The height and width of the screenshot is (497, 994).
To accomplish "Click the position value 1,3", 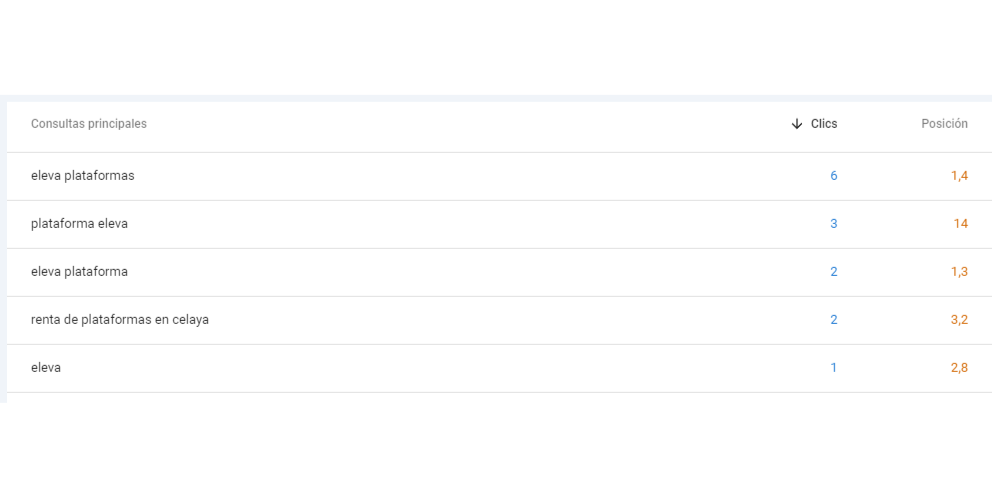I will (959, 272).
